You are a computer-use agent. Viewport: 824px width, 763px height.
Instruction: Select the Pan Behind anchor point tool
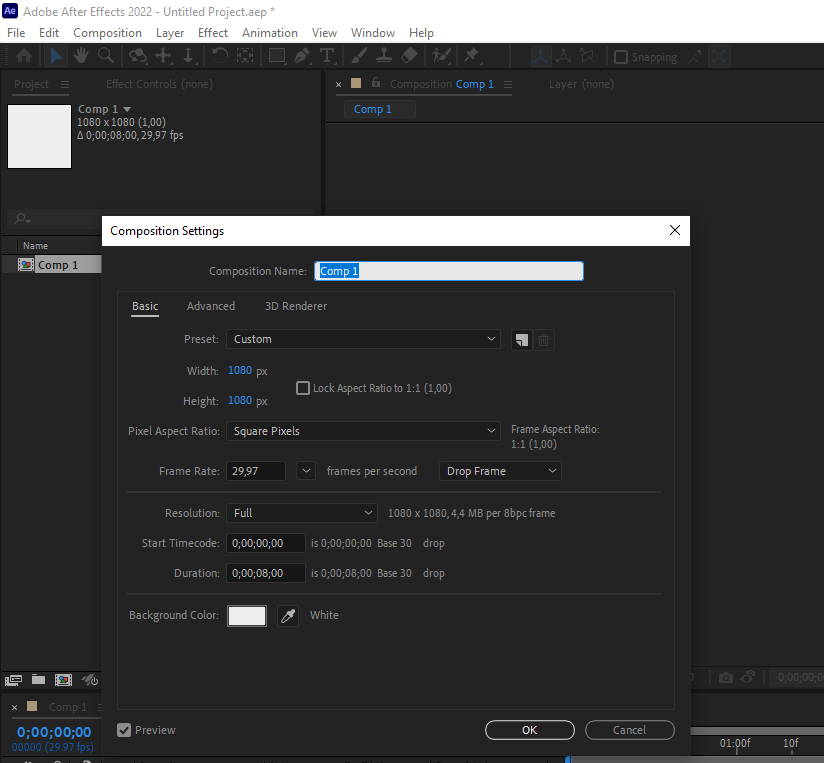coord(245,56)
